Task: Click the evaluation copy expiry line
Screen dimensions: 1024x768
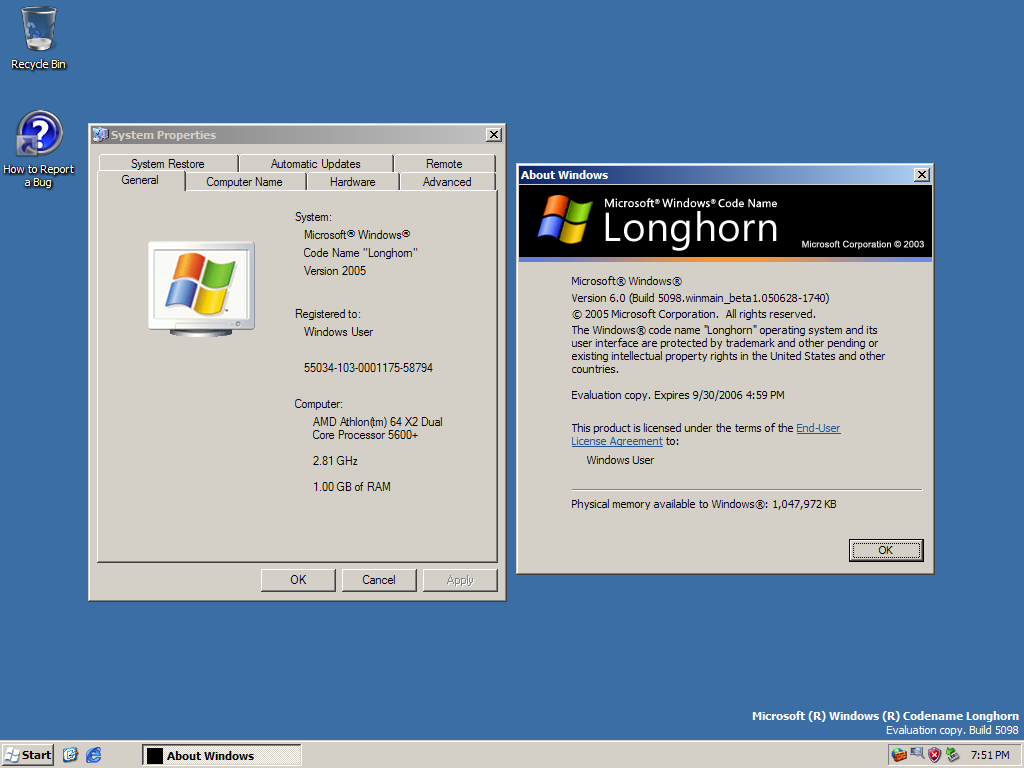Action: pos(678,395)
